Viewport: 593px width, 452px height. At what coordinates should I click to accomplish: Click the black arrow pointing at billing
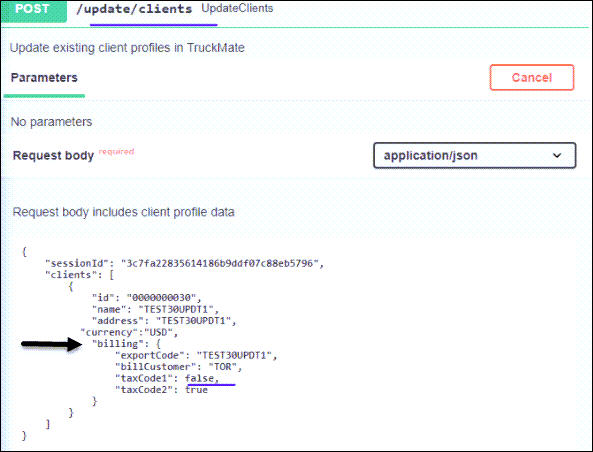point(51,344)
